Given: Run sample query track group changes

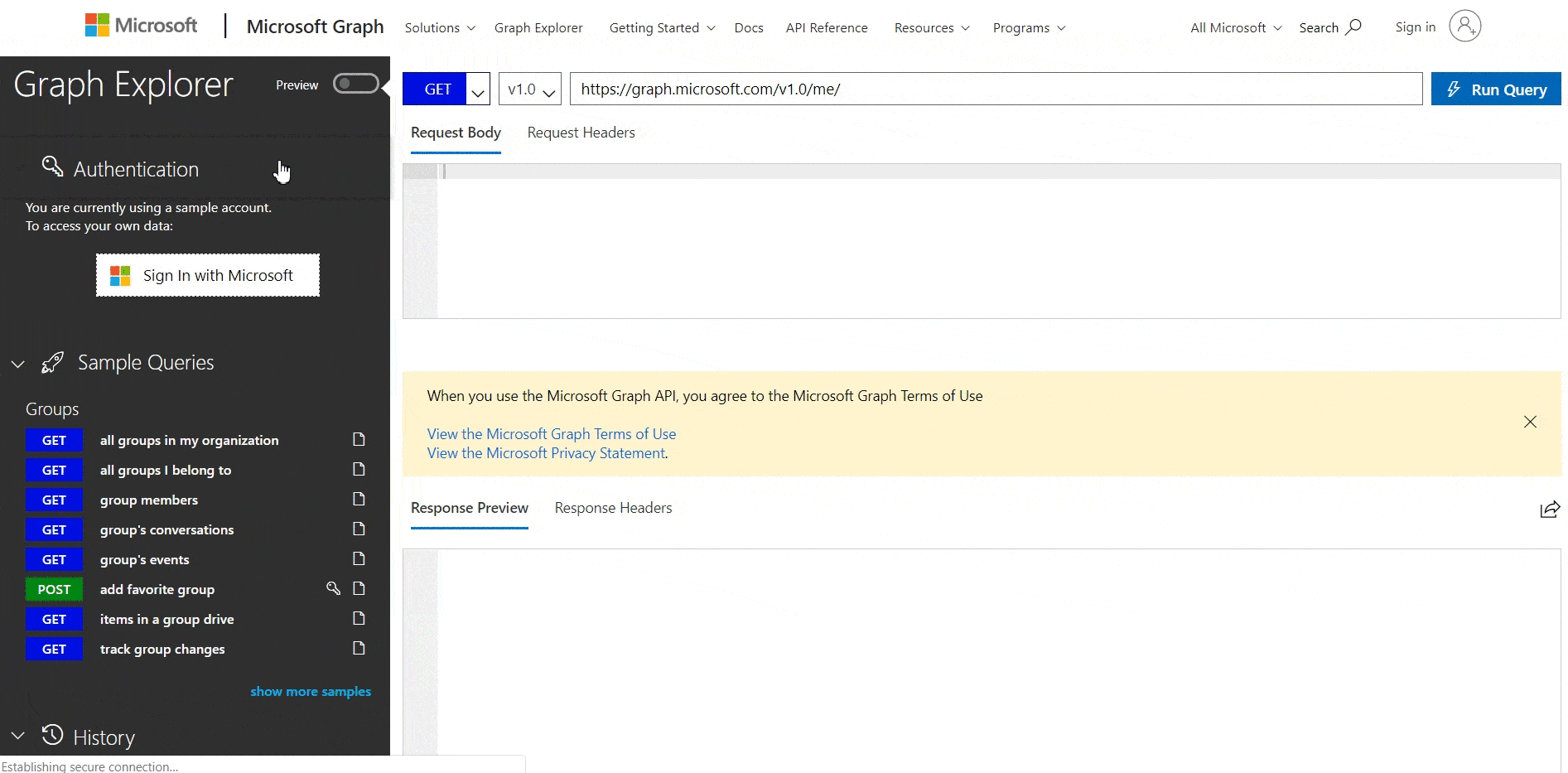Looking at the screenshot, I should pyautogui.click(x=162, y=649).
